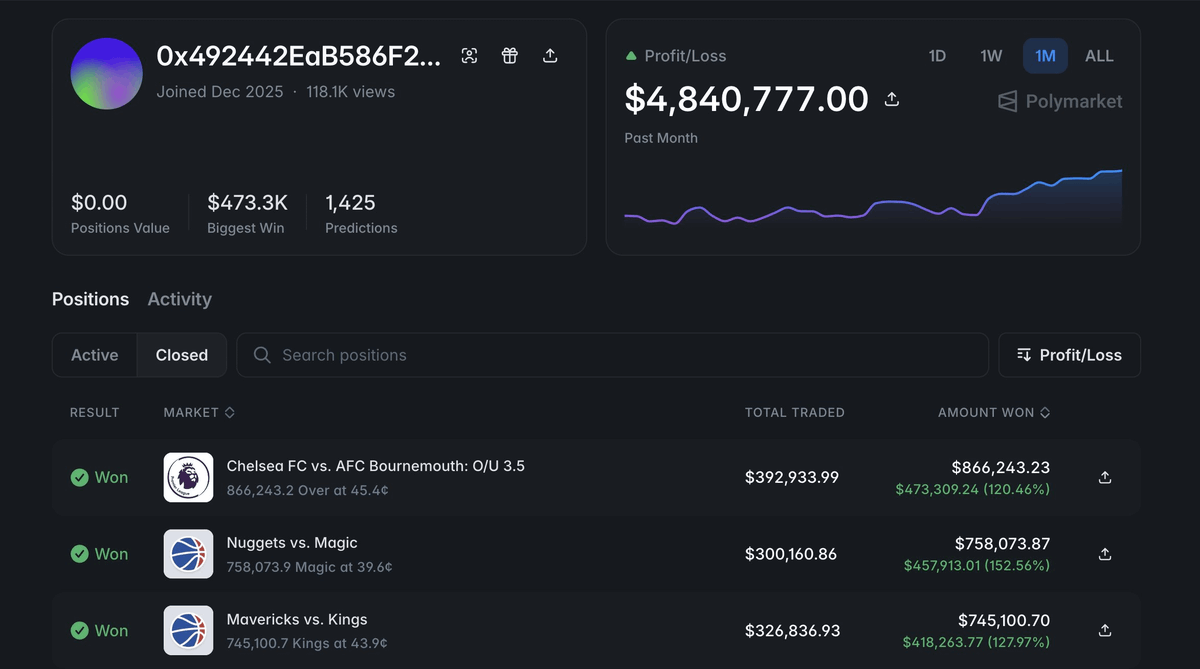Click the green Won check in Chelsea row
Image resolution: width=1200 pixels, height=669 pixels.
(x=80, y=478)
